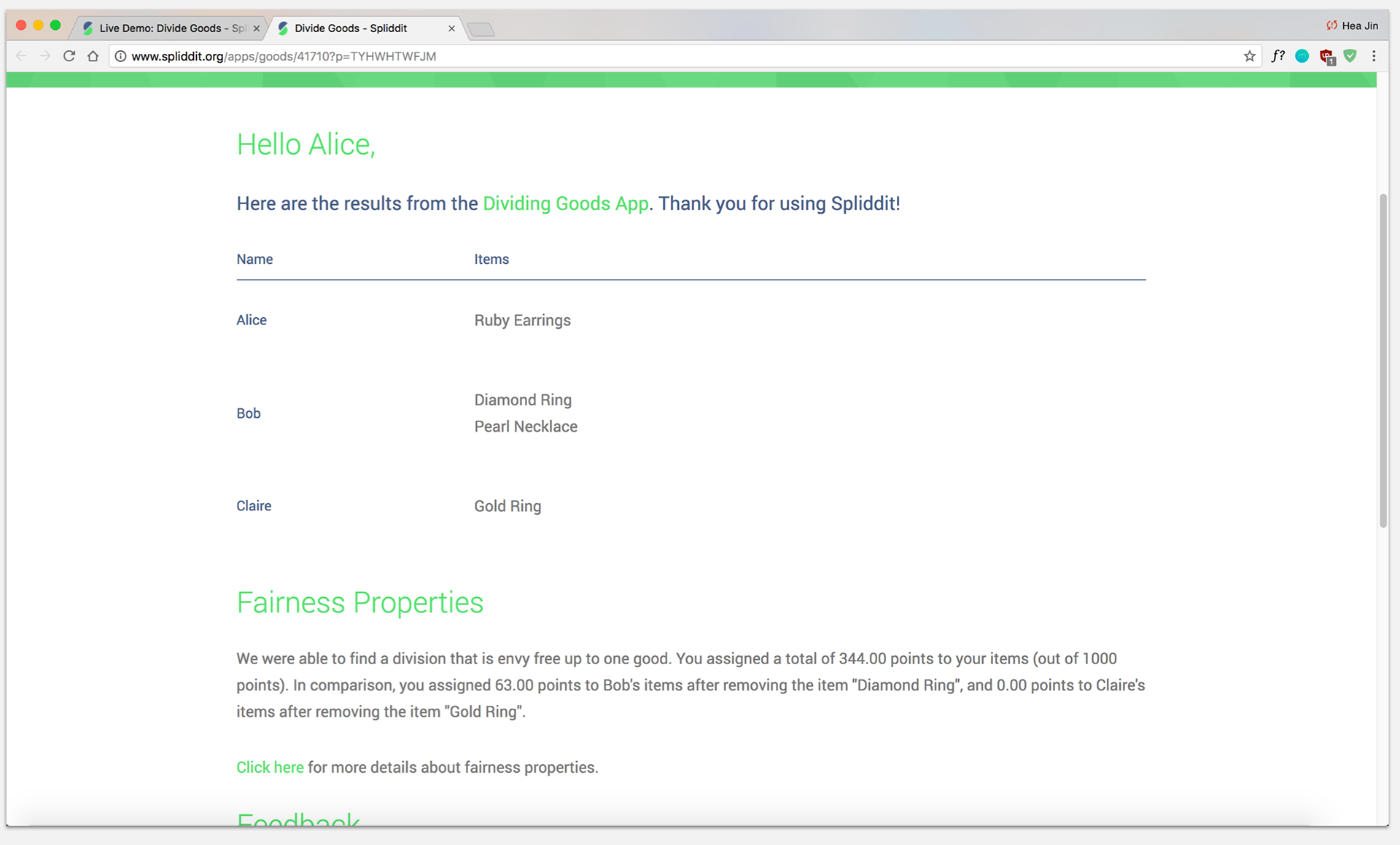Click the Hea Jin profile button

(x=1352, y=26)
